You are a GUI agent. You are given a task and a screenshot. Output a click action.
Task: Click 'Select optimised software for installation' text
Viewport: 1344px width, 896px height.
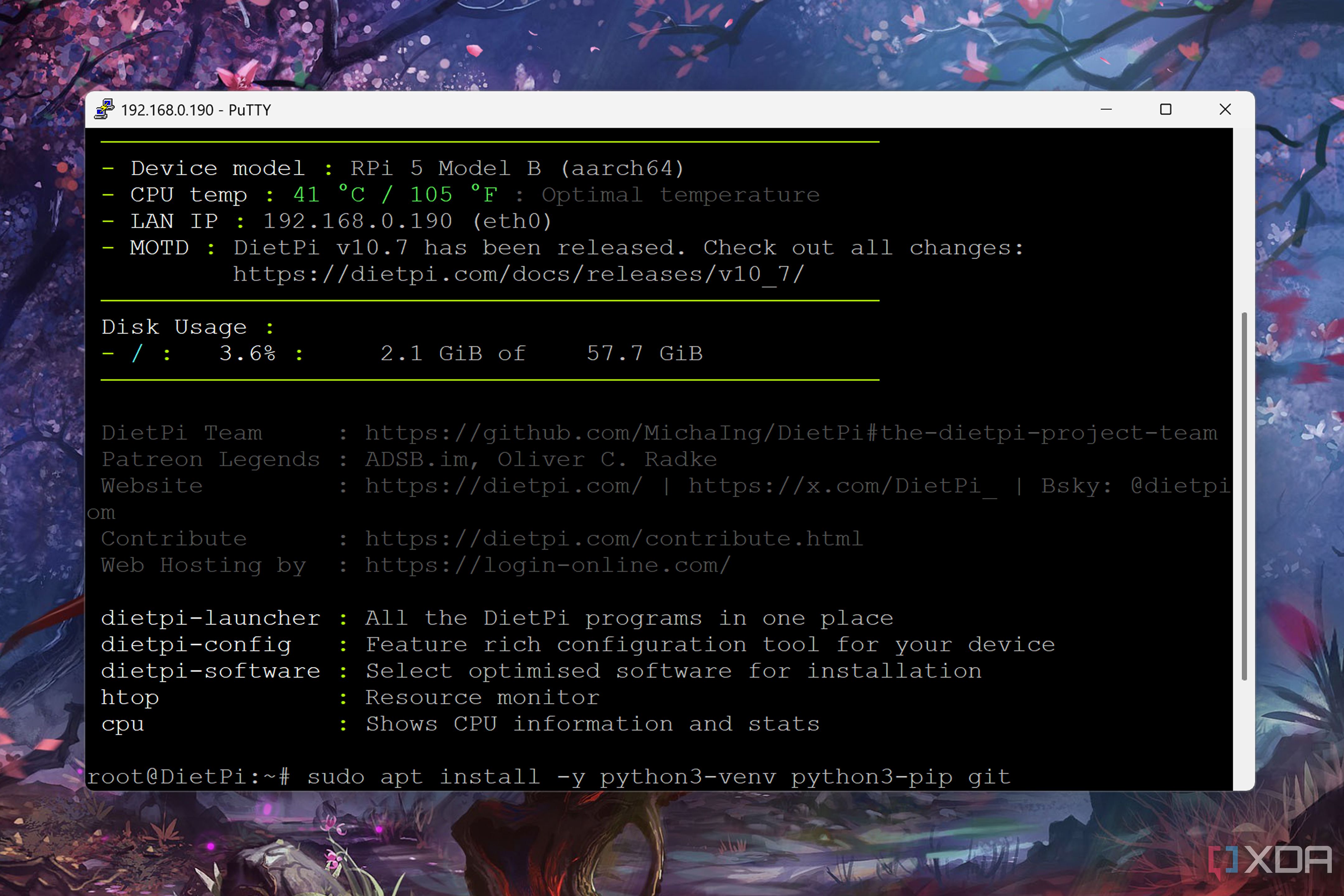coord(674,671)
